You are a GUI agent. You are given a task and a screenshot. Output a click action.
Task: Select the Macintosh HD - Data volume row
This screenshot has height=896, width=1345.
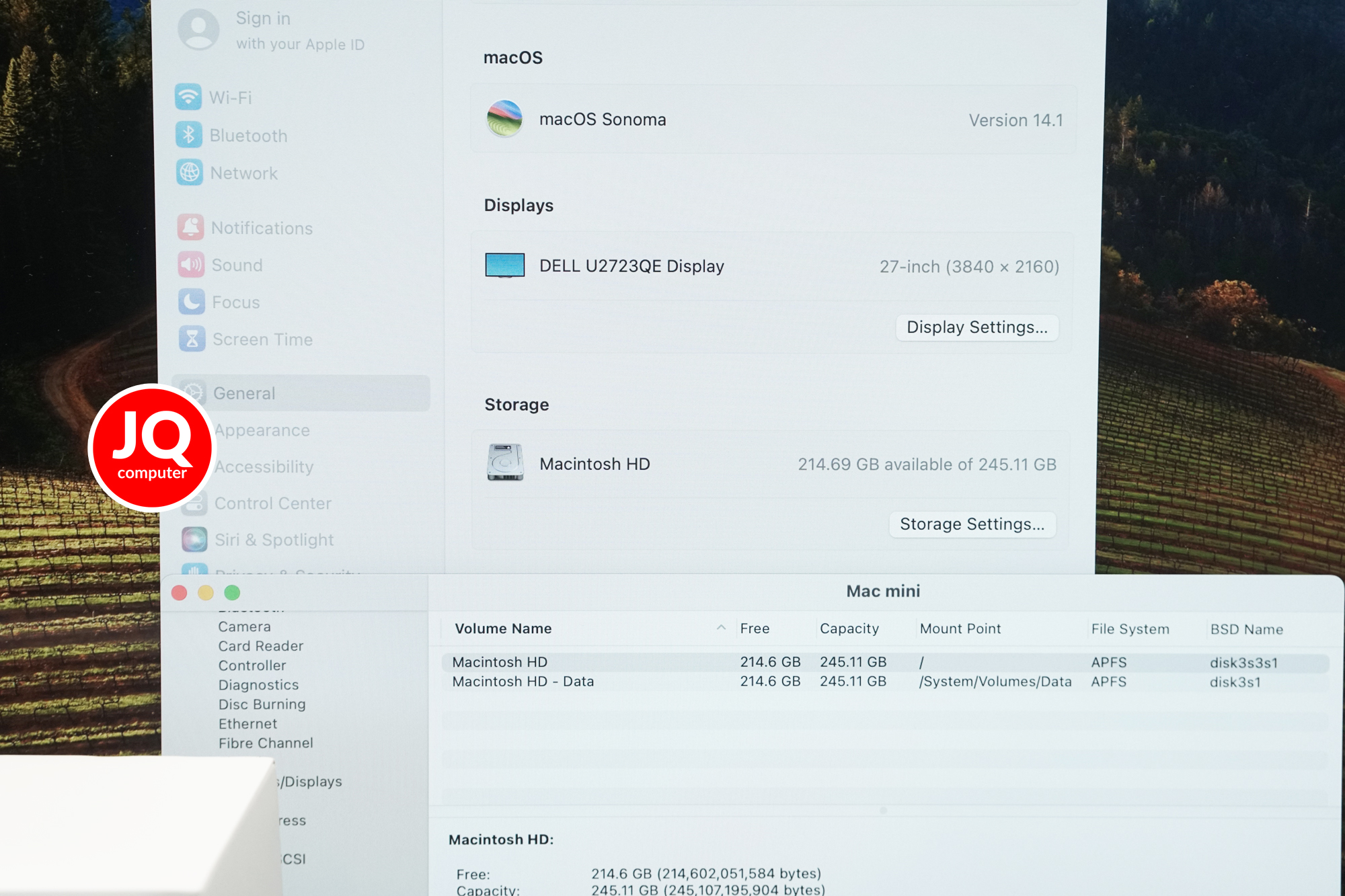click(x=885, y=682)
